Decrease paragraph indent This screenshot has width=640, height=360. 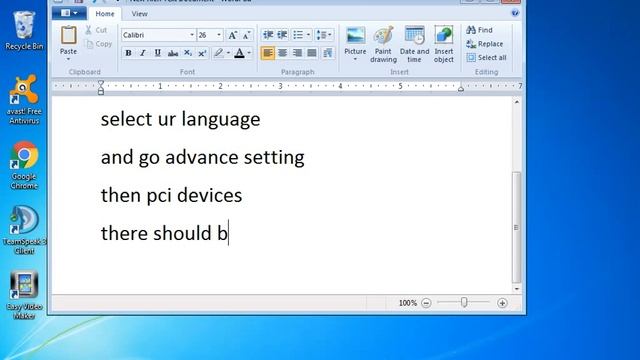pyautogui.click(x=268, y=35)
